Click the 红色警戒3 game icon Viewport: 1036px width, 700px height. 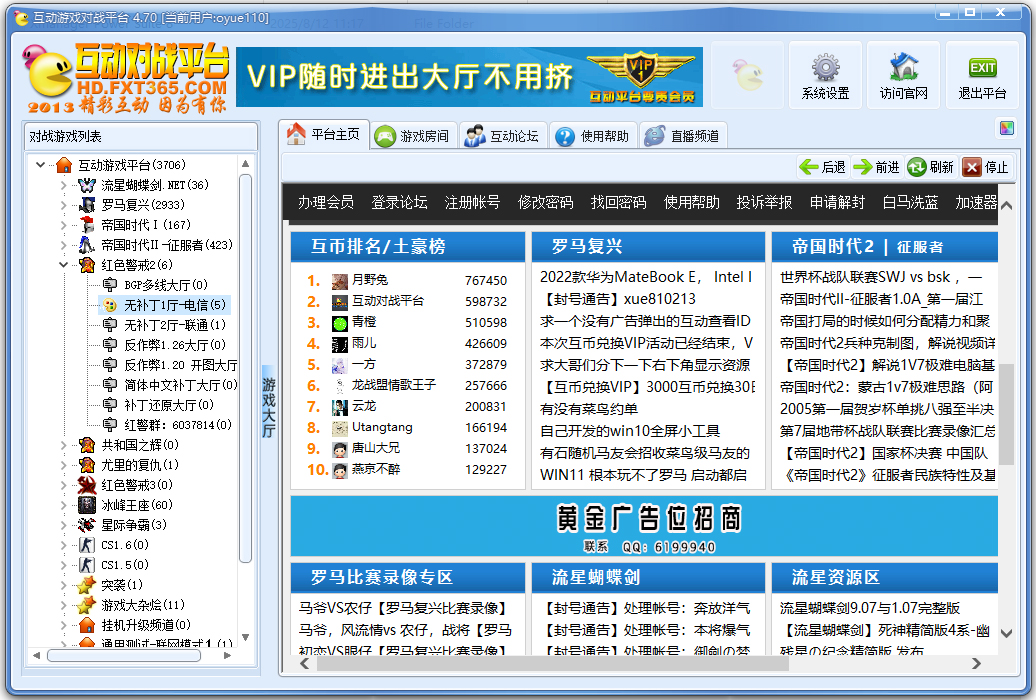87,485
